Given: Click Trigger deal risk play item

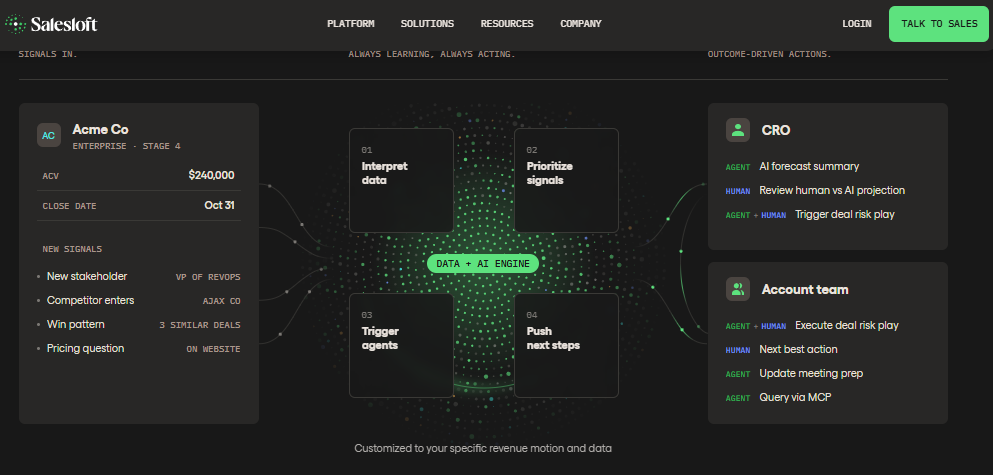Looking at the screenshot, I should (x=845, y=215).
